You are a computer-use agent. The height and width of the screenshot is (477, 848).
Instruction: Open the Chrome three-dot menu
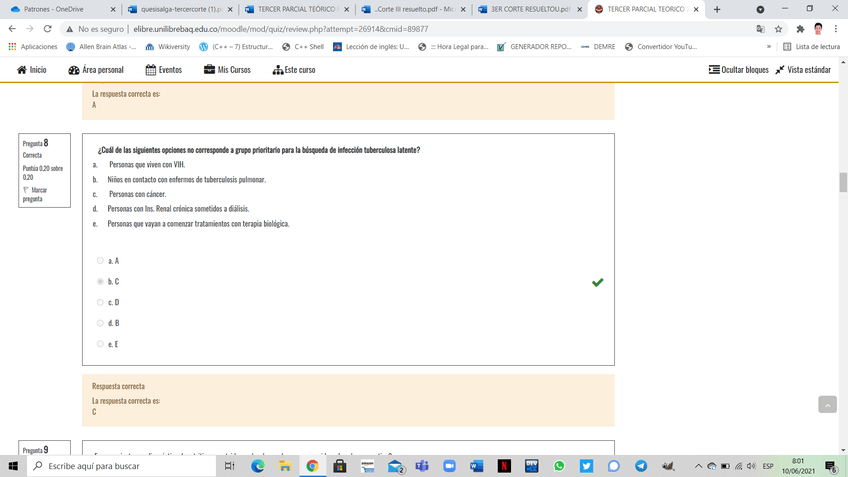(x=836, y=29)
